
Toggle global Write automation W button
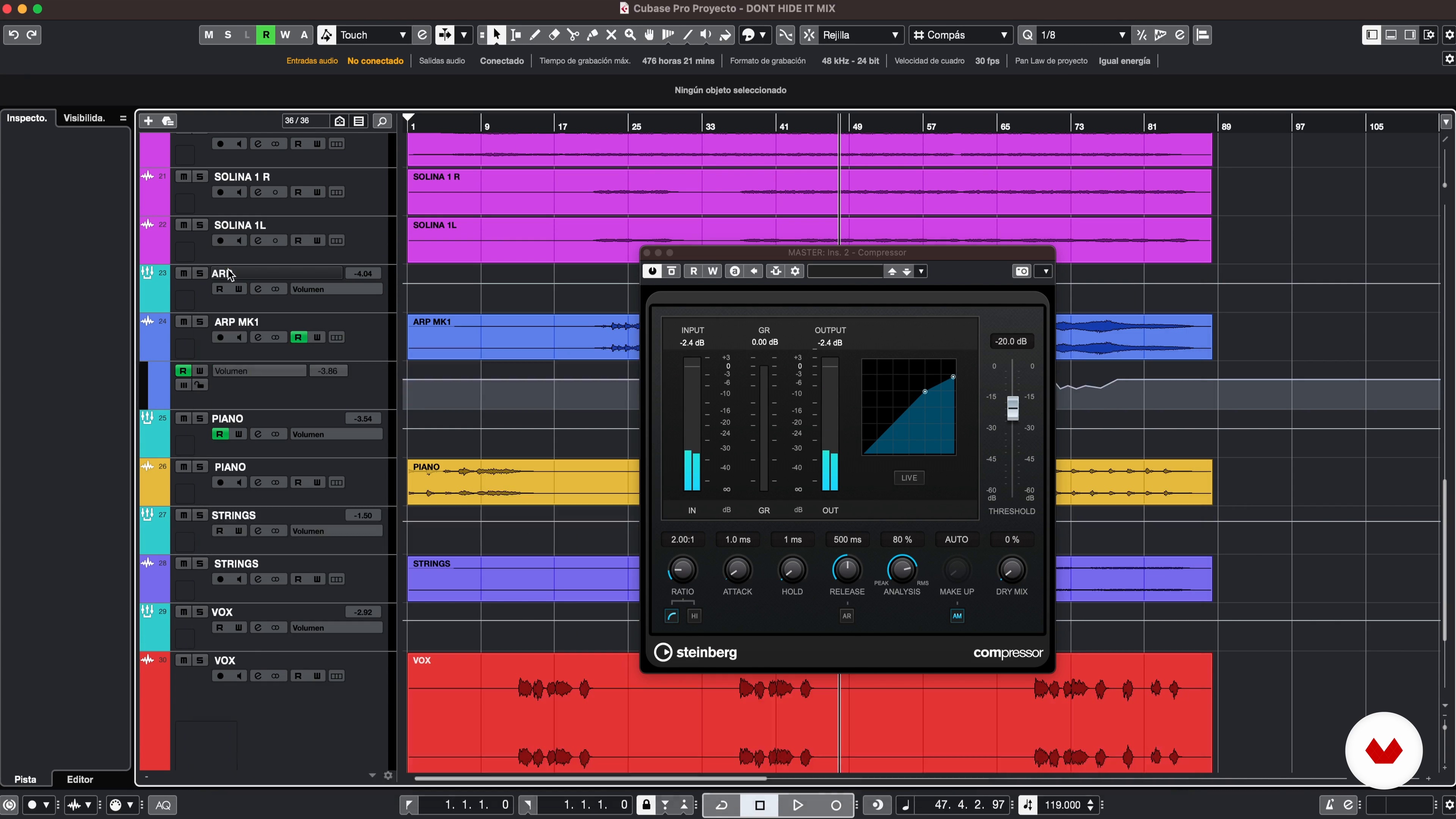point(285,35)
